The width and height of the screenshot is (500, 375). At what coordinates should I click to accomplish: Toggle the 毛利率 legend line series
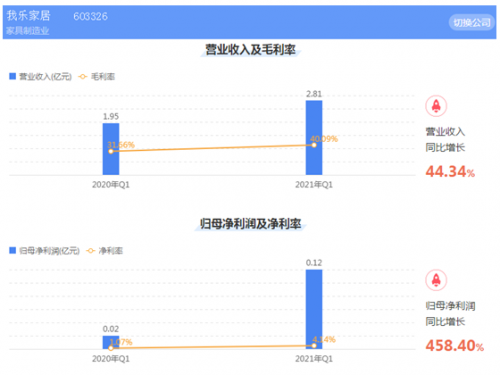tap(97, 77)
